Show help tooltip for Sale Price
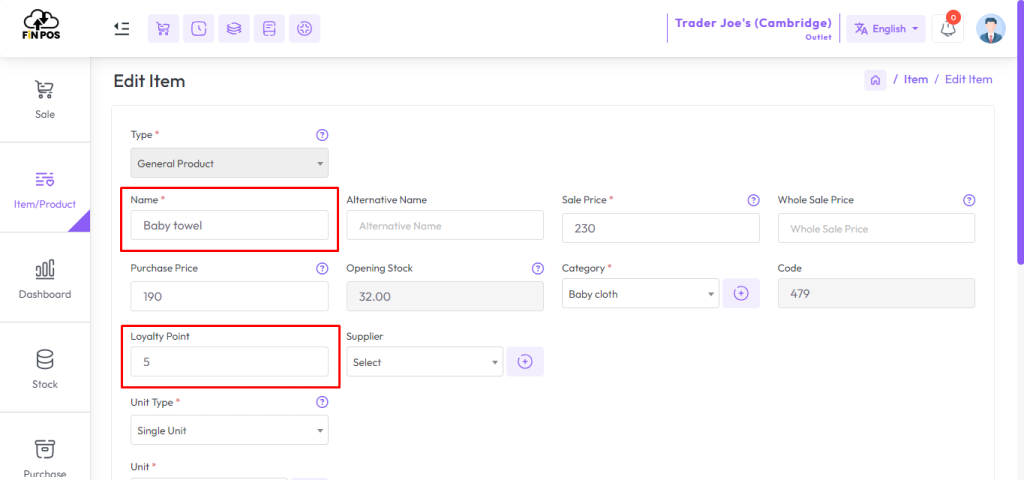Image resolution: width=1024 pixels, height=480 pixels. (753, 200)
